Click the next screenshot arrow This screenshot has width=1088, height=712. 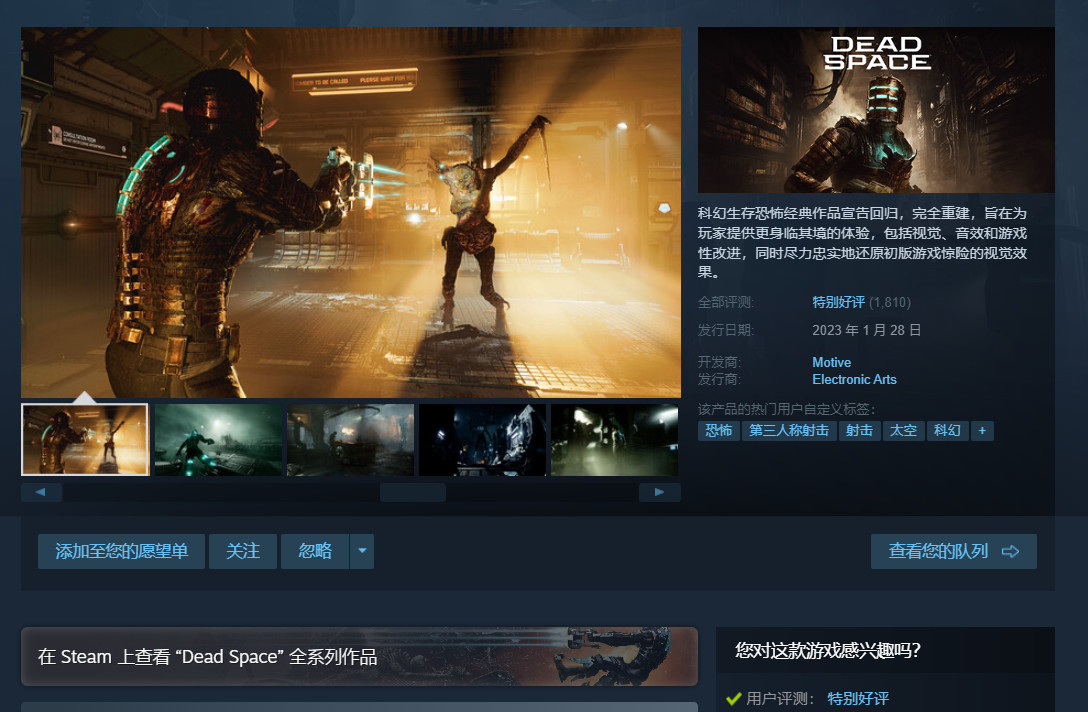point(659,491)
